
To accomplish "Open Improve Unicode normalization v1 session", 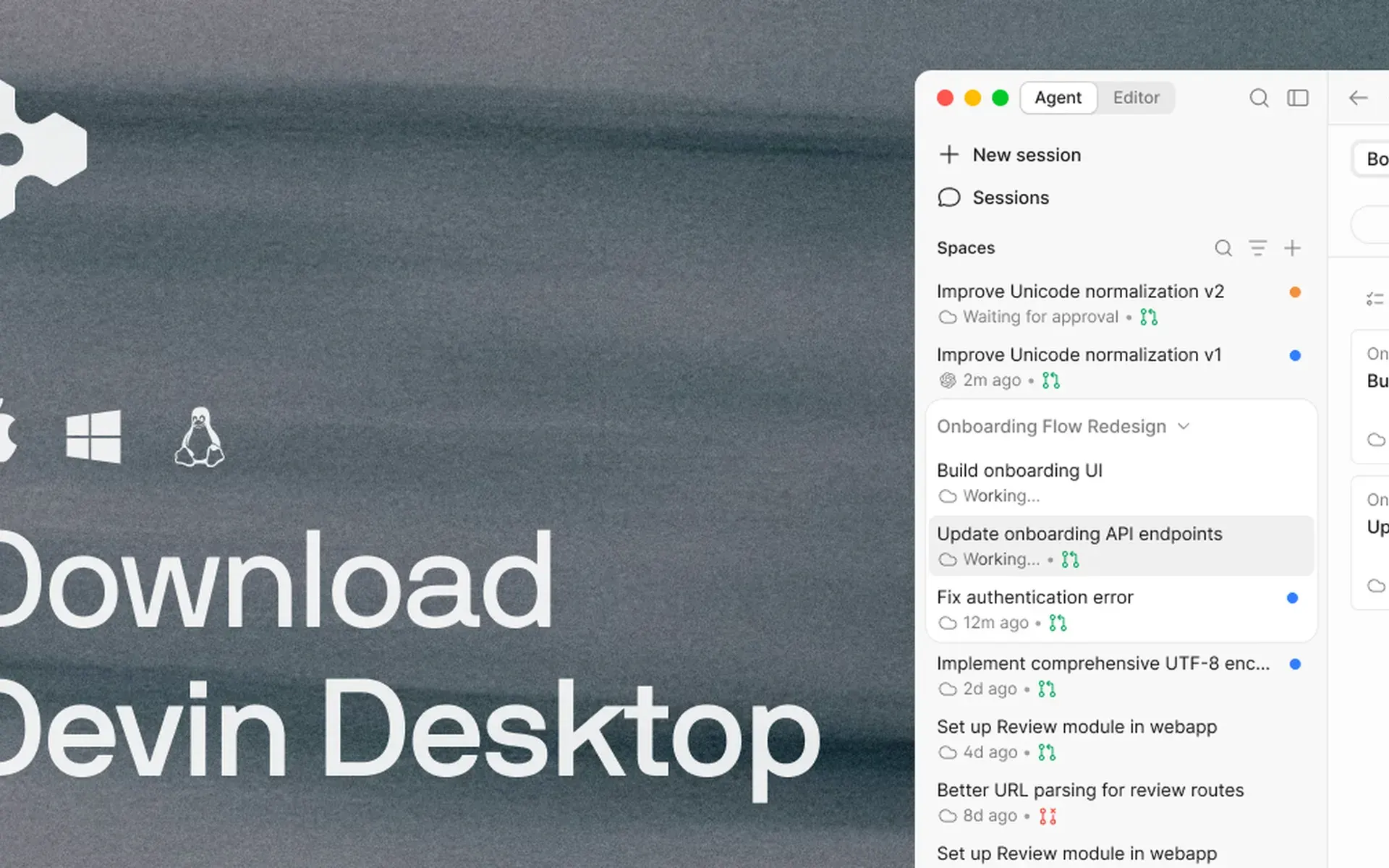I will tap(1120, 367).
